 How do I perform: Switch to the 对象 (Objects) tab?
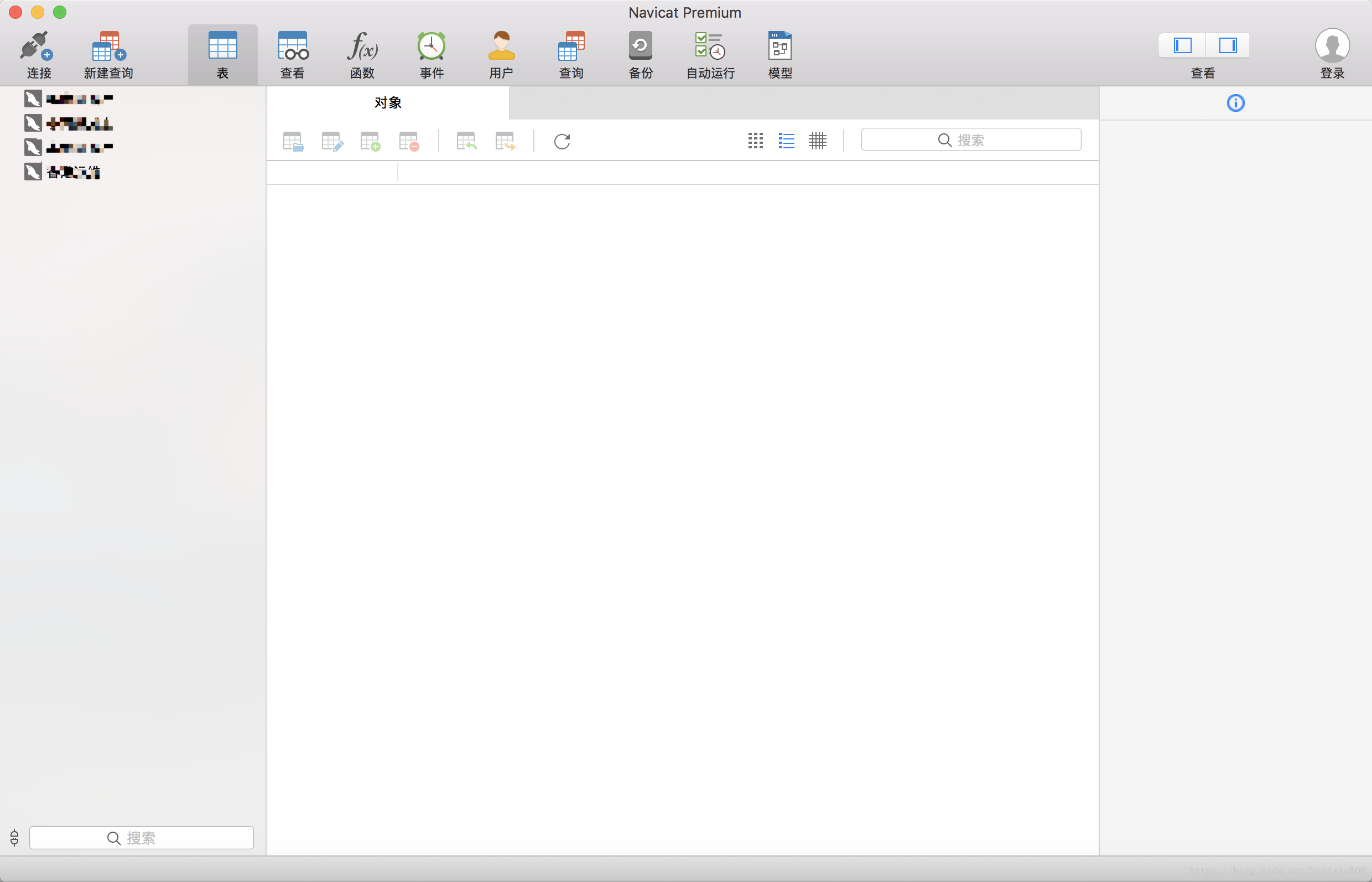pyautogui.click(x=388, y=103)
